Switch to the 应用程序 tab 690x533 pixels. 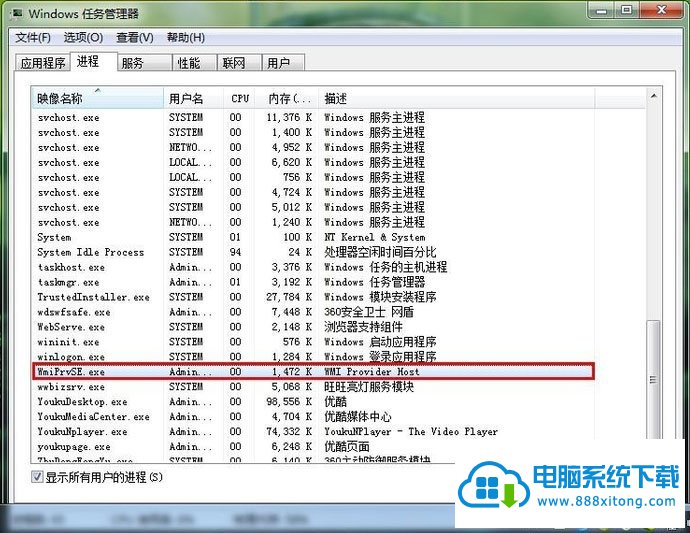43,63
